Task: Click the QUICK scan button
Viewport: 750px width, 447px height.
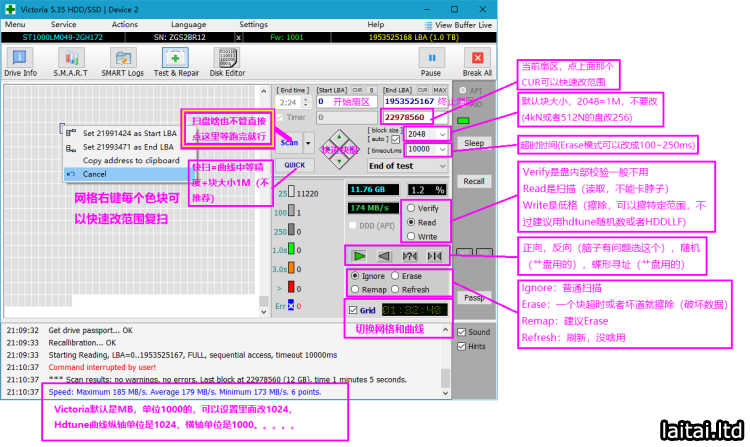Action: click(x=293, y=166)
